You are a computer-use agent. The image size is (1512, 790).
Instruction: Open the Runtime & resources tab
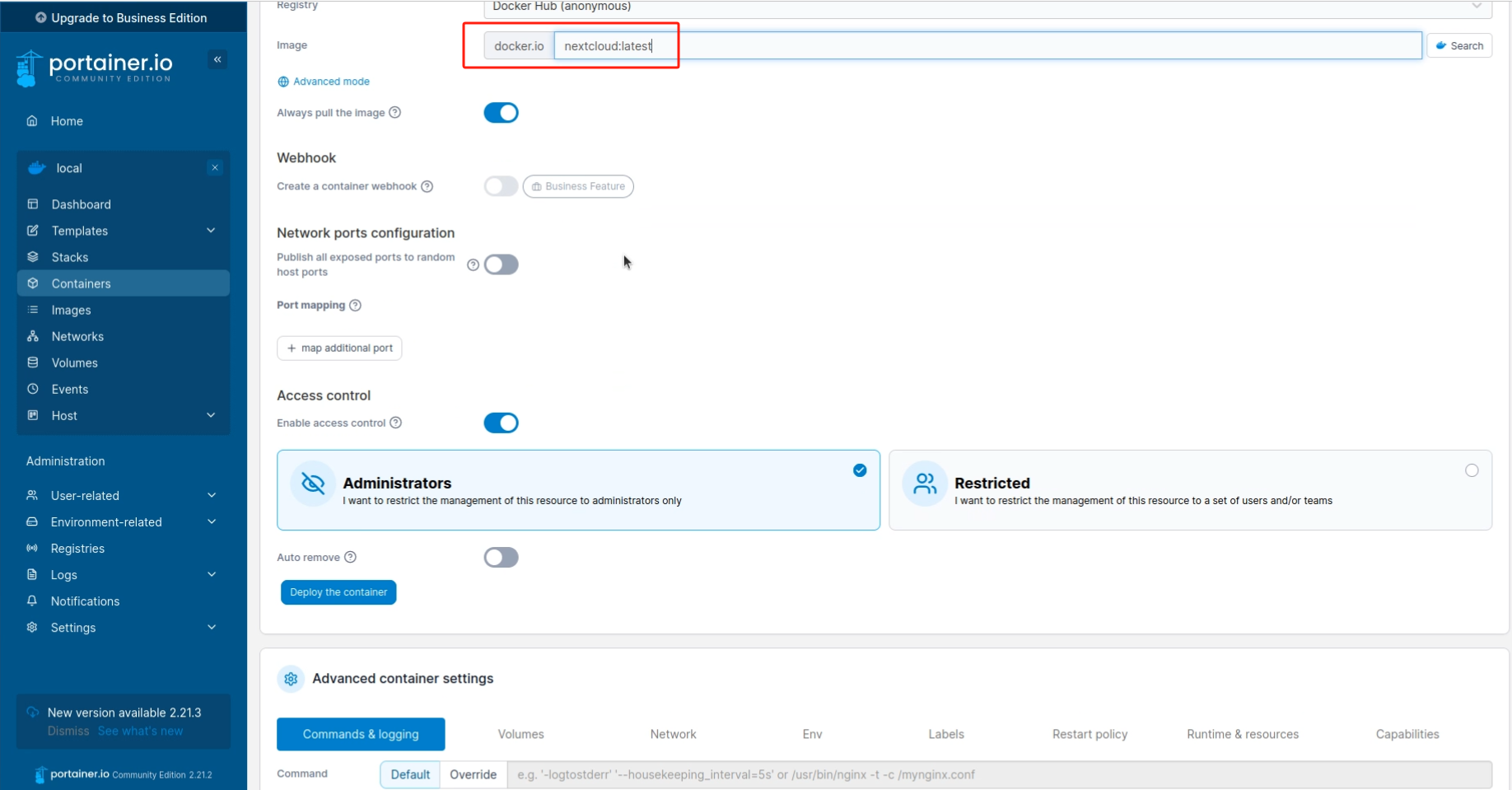click(x=1243, y=734)
